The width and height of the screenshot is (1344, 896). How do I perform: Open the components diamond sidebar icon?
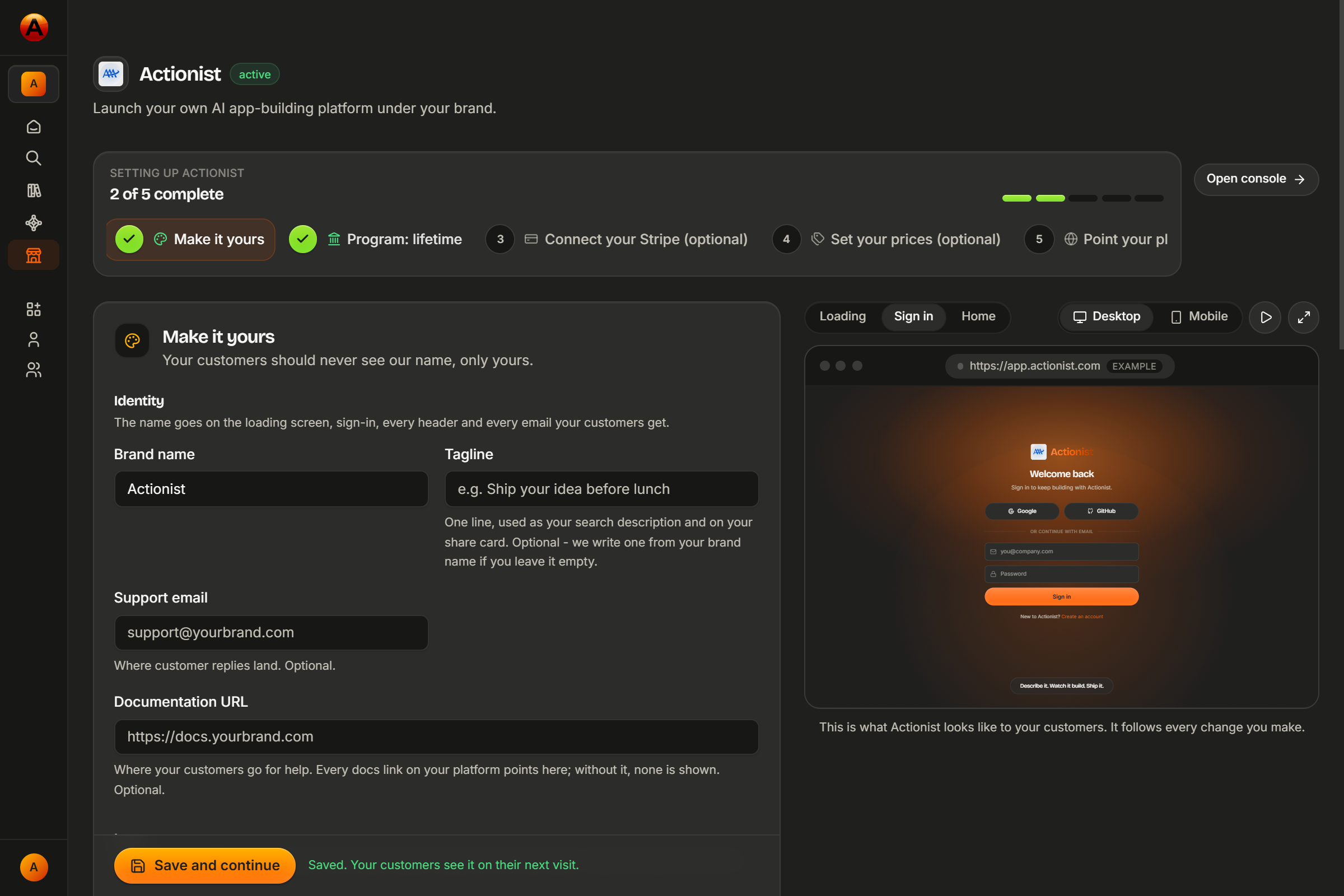coord(34,223)
